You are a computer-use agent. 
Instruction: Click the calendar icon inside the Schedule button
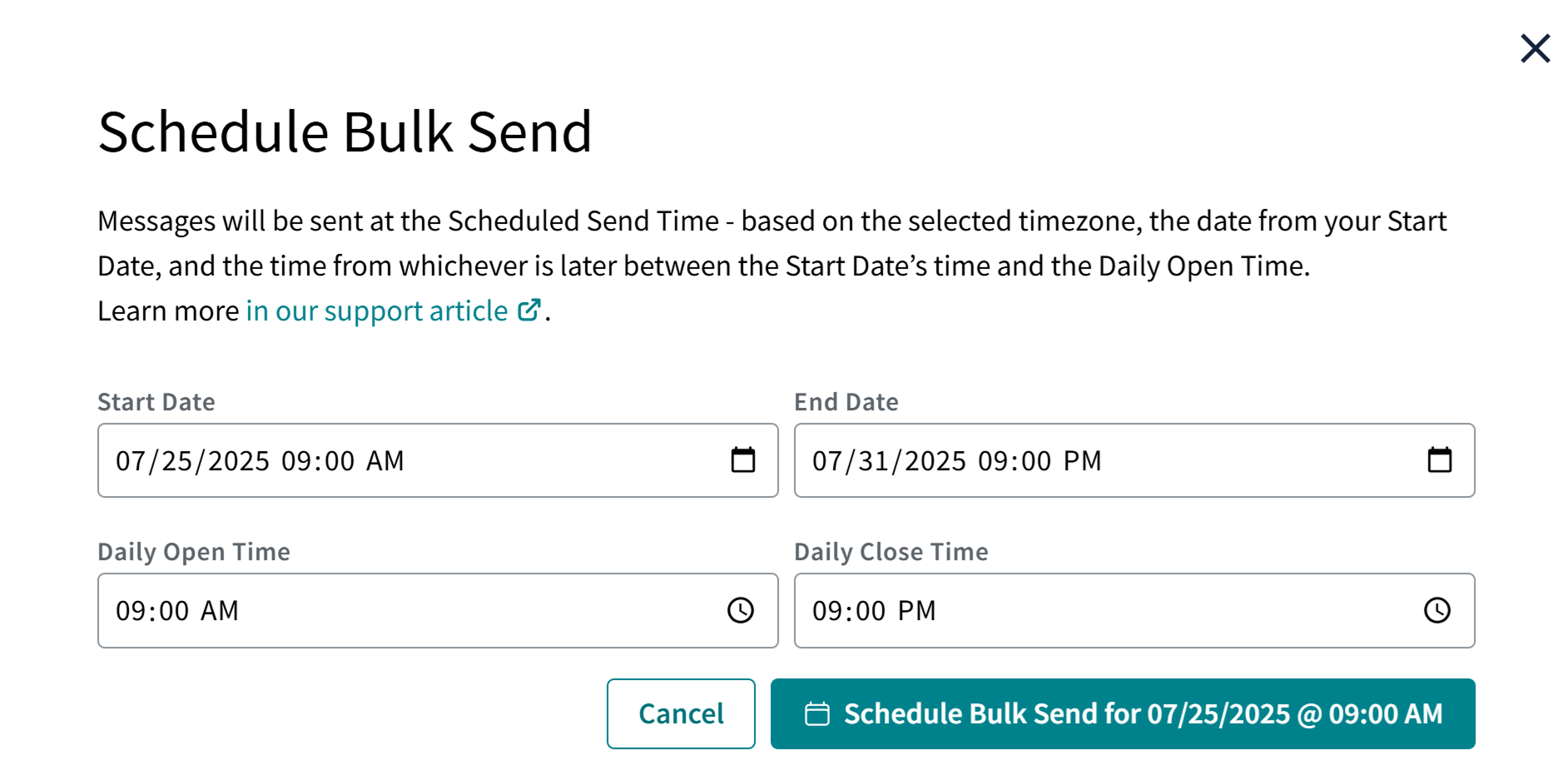(818, 713)
